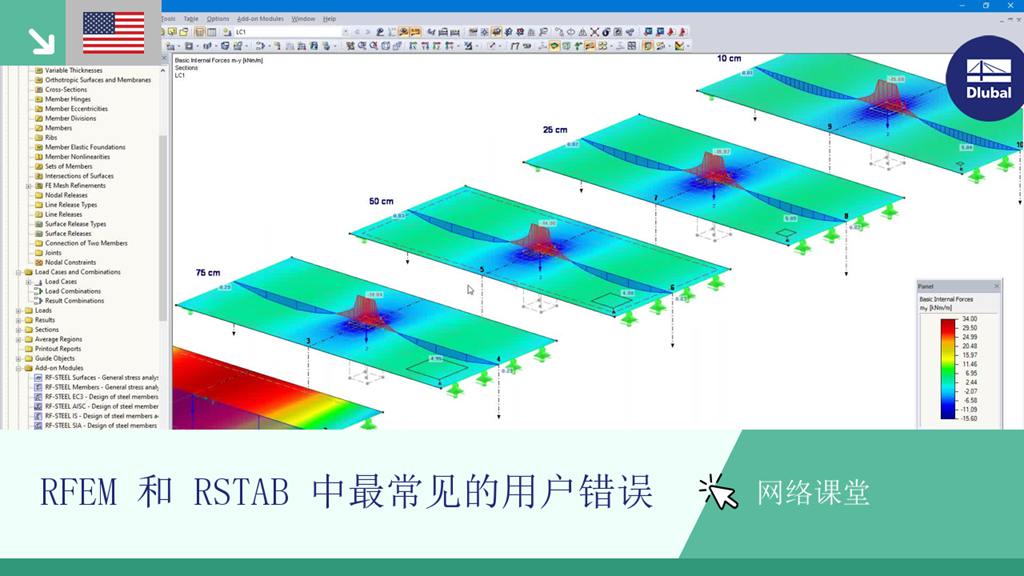
Task: Click the last red arrow export icon
Action: [x=683, y=31]
